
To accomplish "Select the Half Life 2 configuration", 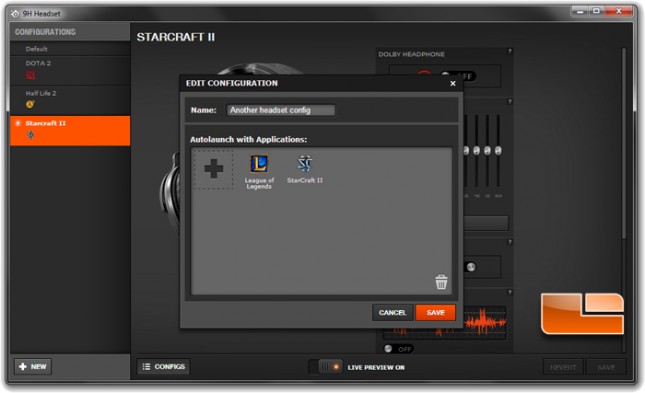I will tap(70, 100).
